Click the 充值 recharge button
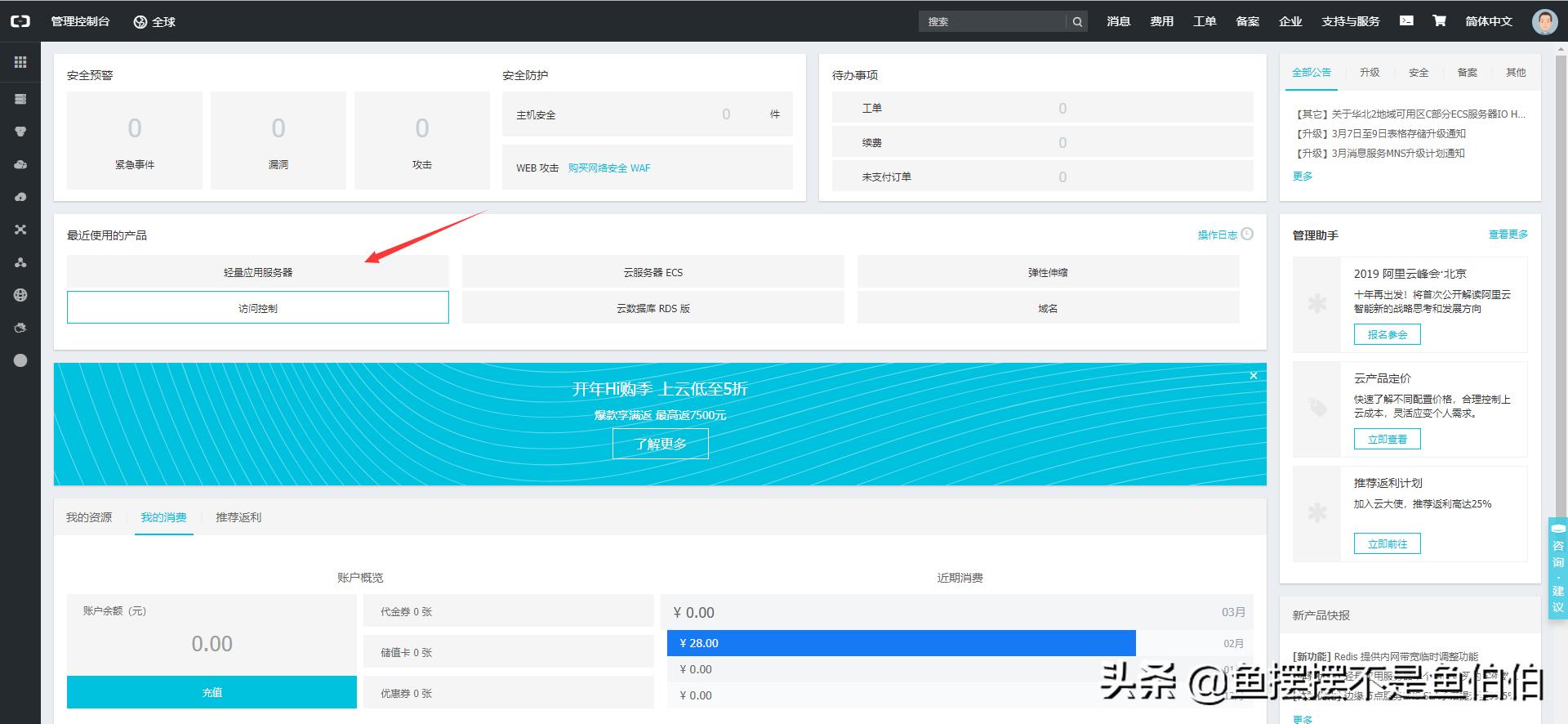Image resolution: width=1568 pixels, height=724 pixels. (212, 692)
